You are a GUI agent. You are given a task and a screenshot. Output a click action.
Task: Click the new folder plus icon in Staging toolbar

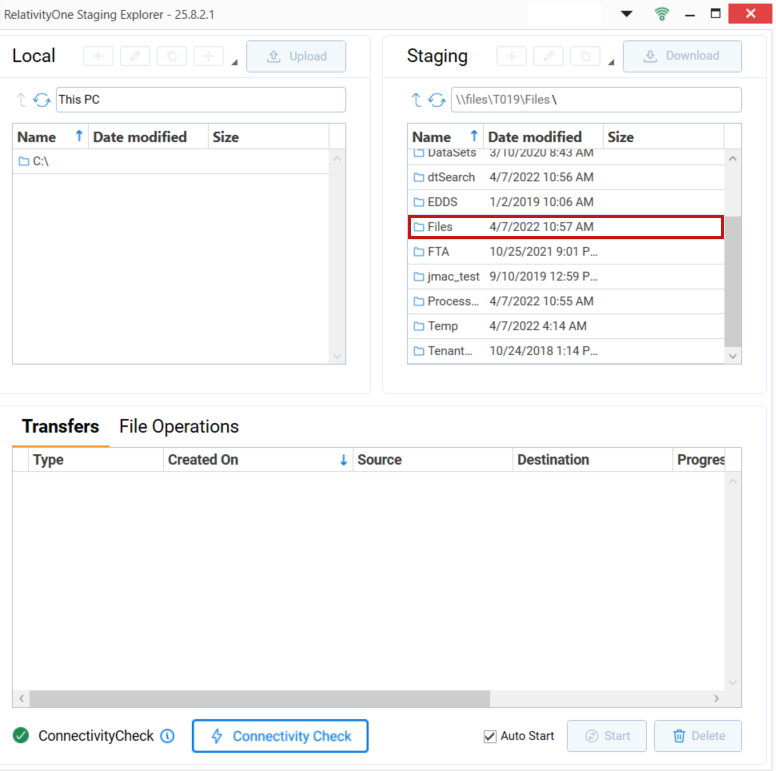512,56
